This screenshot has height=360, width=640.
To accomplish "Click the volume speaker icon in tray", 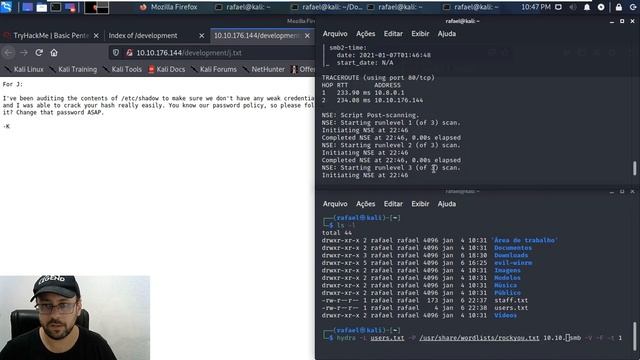I will pos(573,7).
